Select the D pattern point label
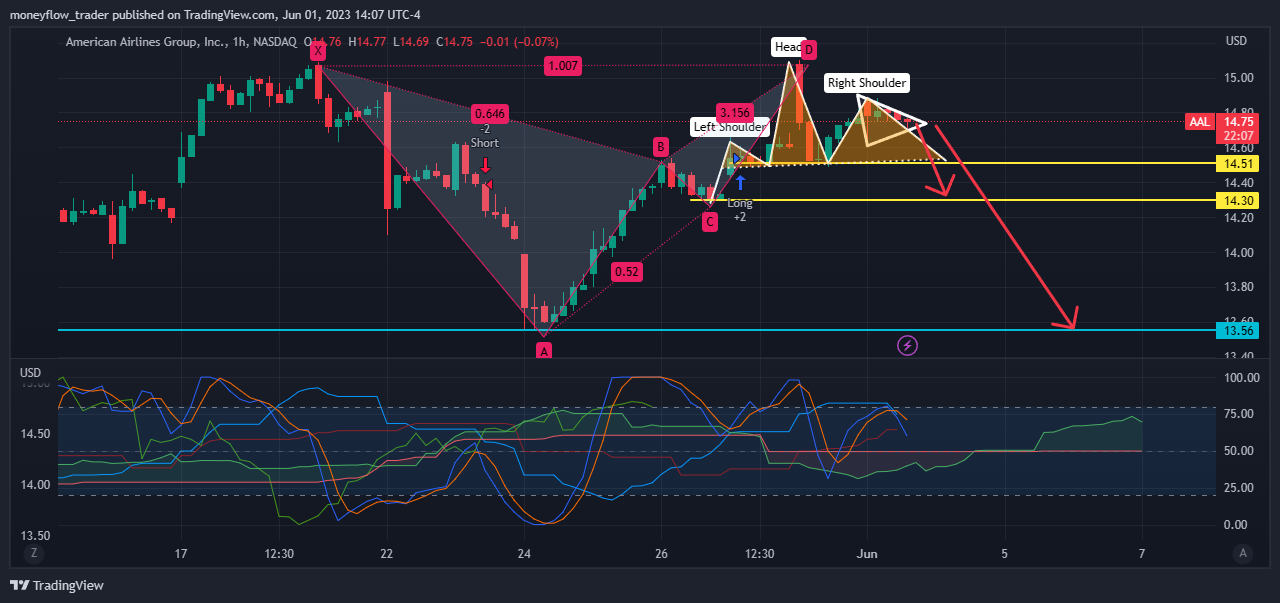The width and height of the screenshot is (1280, 603). [x=809, y=50]
